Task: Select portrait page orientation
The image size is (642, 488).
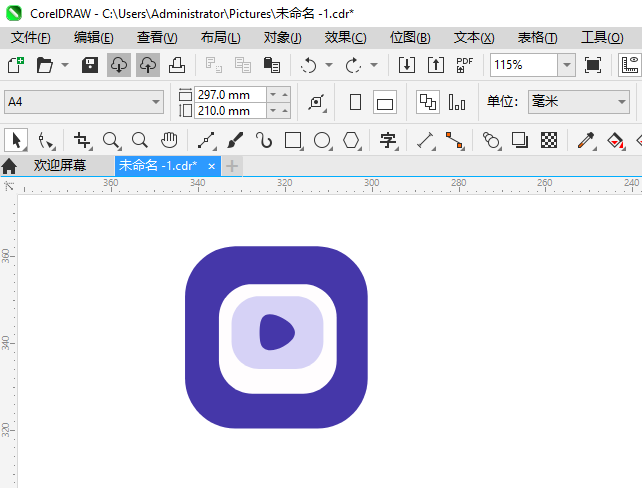Action: pos(355,102)
